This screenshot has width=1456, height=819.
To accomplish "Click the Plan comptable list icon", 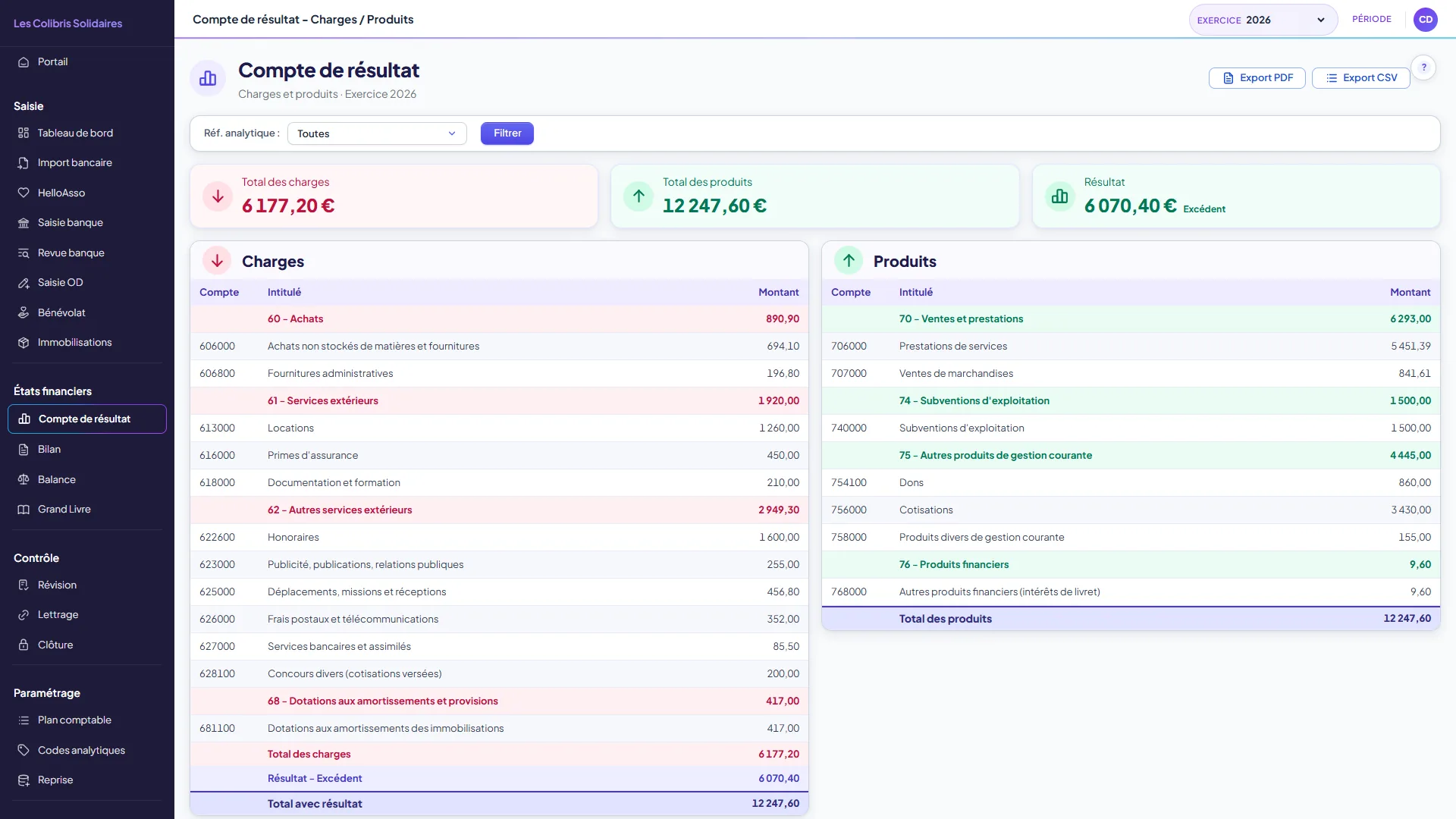I will pos(24,720).
